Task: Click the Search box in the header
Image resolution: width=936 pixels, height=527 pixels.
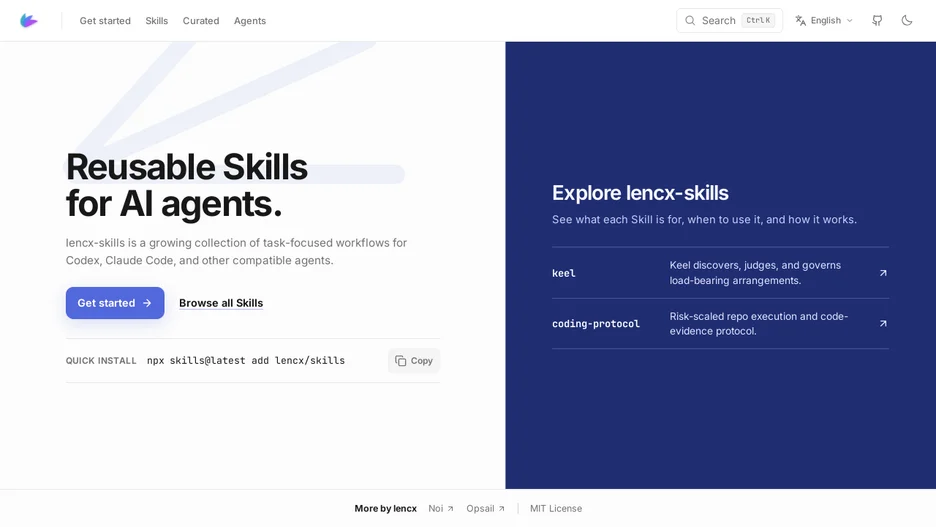Action: point(729,20)
